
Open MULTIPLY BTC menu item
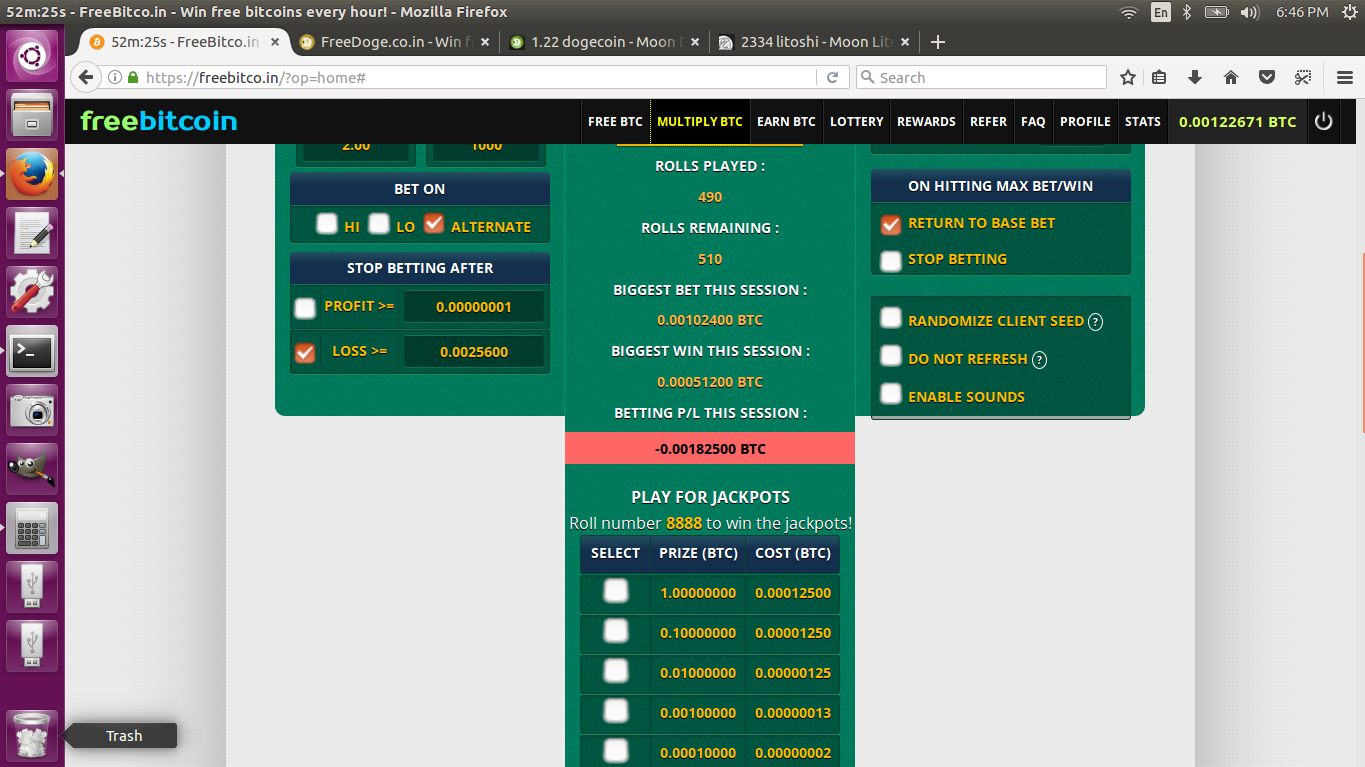pos(700,121)
